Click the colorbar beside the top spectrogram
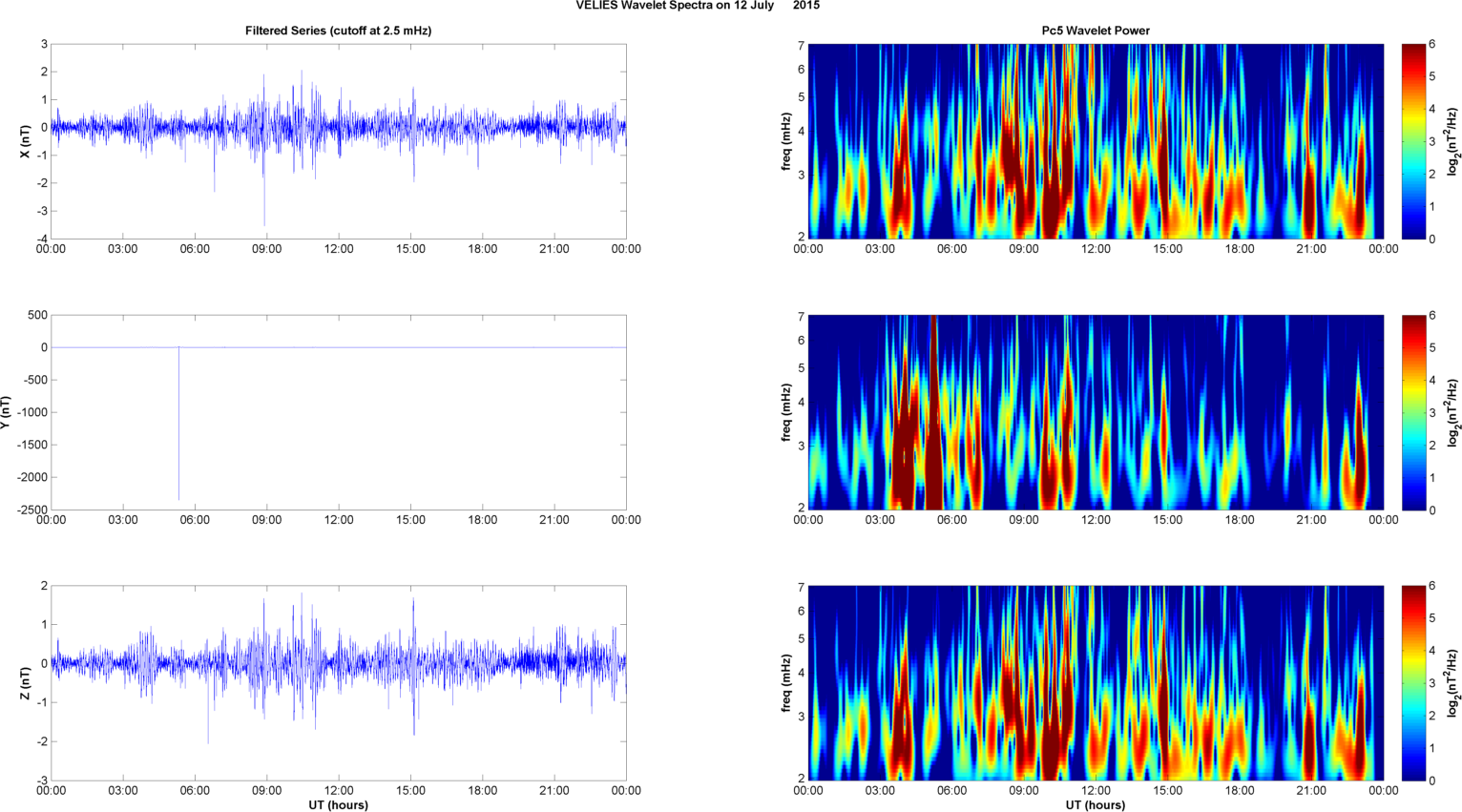1462x812 pixels. pyautogui.click(x=1413, y=141)
